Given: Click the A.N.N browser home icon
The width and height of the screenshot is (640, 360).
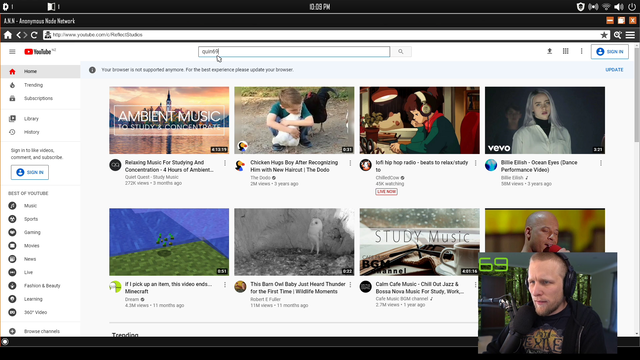Looking at the screenshot, I should point(8,35).
